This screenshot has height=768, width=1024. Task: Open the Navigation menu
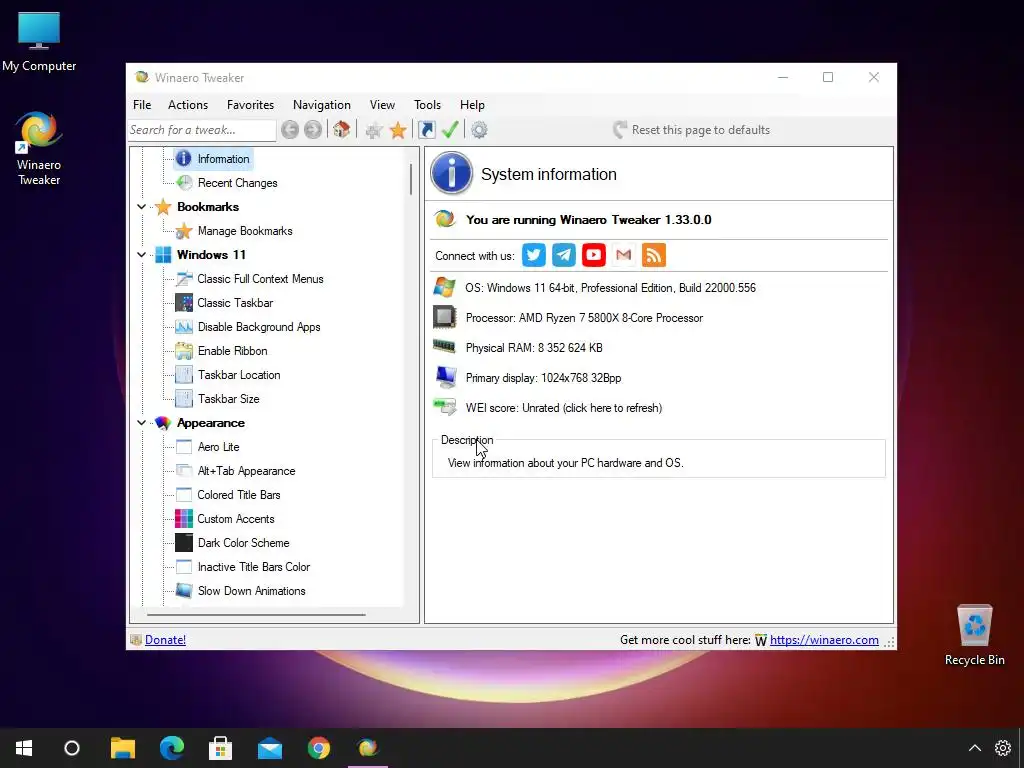pyautogui.click(x=321, y=104)
